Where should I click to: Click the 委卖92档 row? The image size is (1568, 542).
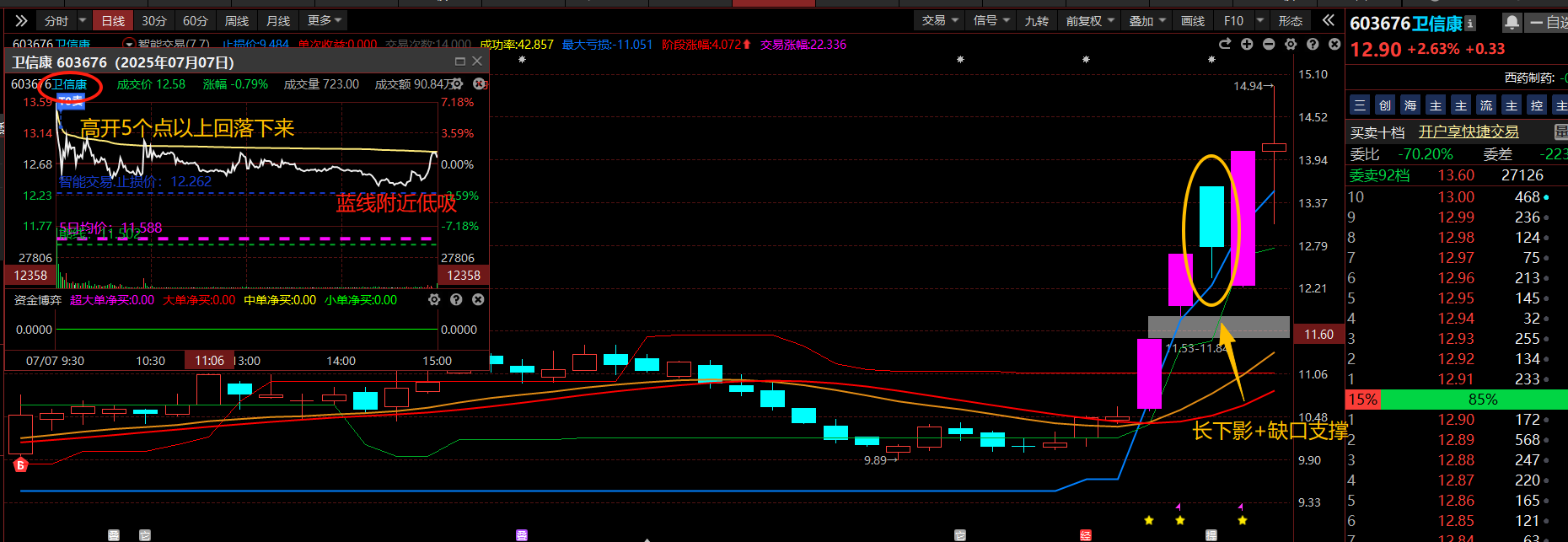pyautogui.click(x=1457, y=175)
